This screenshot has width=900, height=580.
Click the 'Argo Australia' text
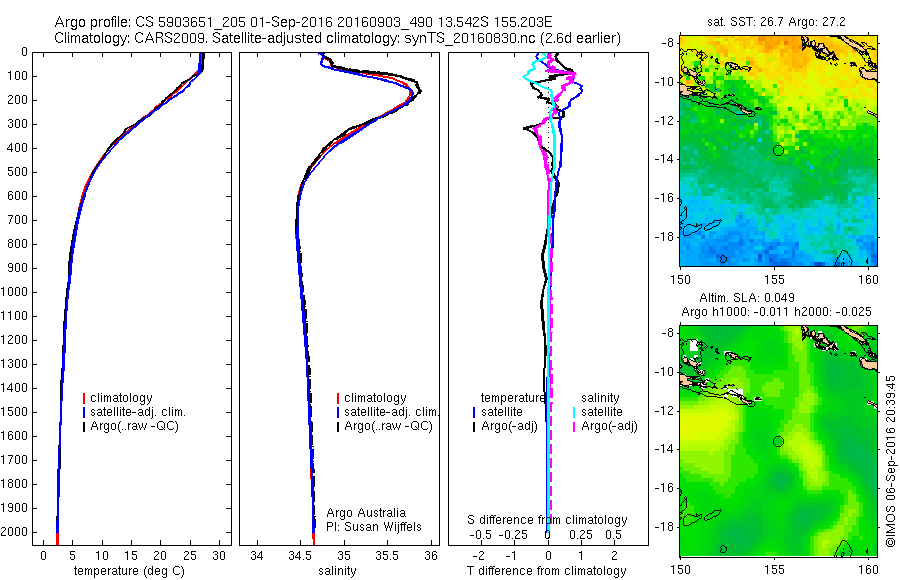(x=366, y=513)
